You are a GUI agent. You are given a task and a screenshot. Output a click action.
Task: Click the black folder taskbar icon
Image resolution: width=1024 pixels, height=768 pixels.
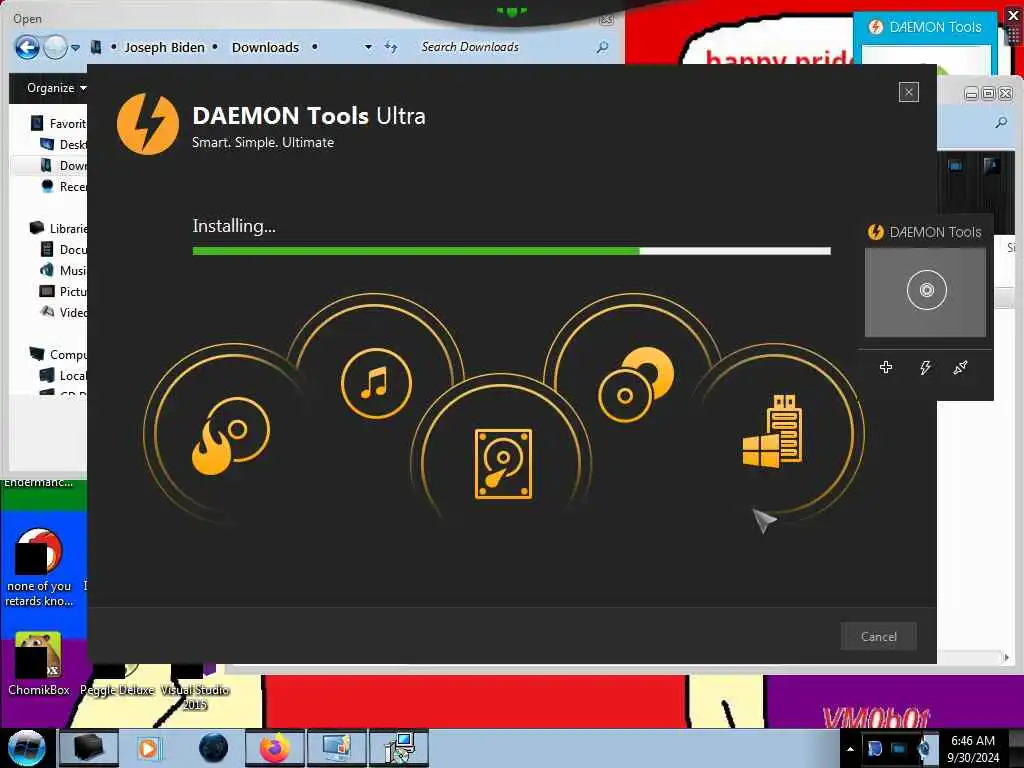[x=89, y=748]
